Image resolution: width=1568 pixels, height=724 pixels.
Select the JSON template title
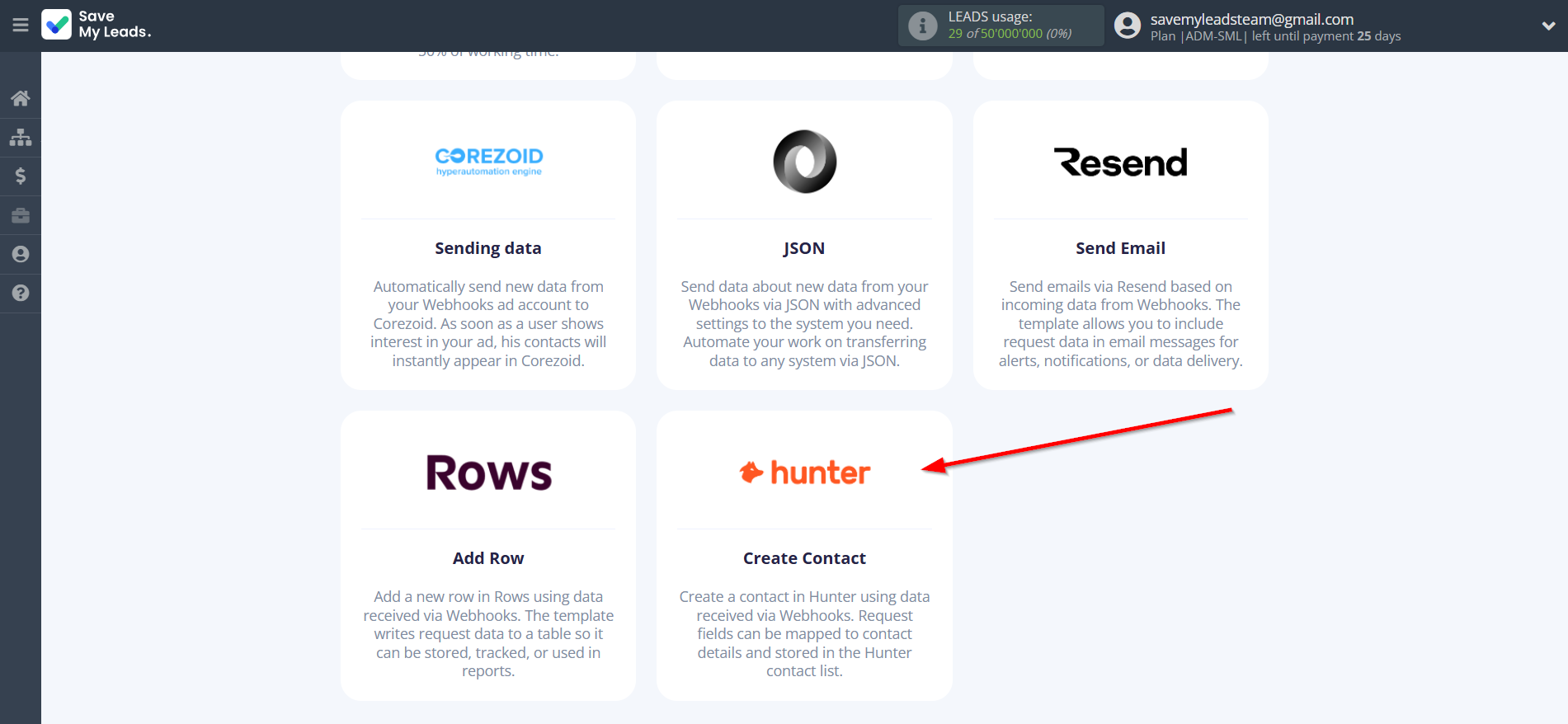coord(804,248)
